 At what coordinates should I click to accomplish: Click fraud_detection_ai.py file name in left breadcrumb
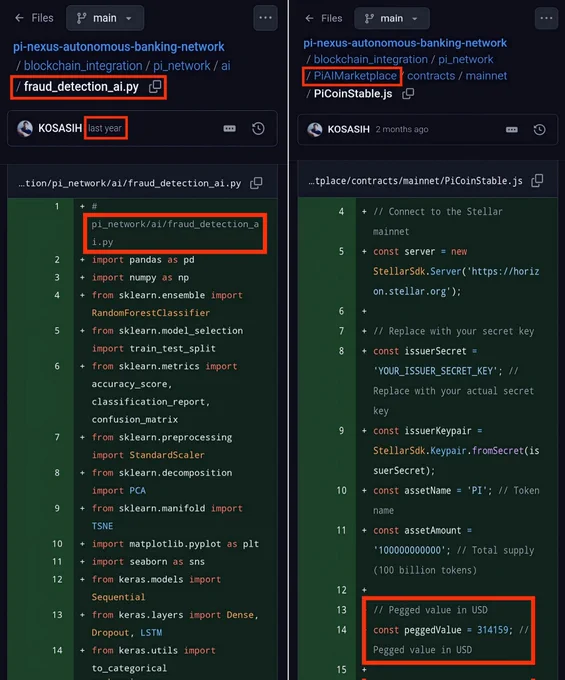point(81,86)
